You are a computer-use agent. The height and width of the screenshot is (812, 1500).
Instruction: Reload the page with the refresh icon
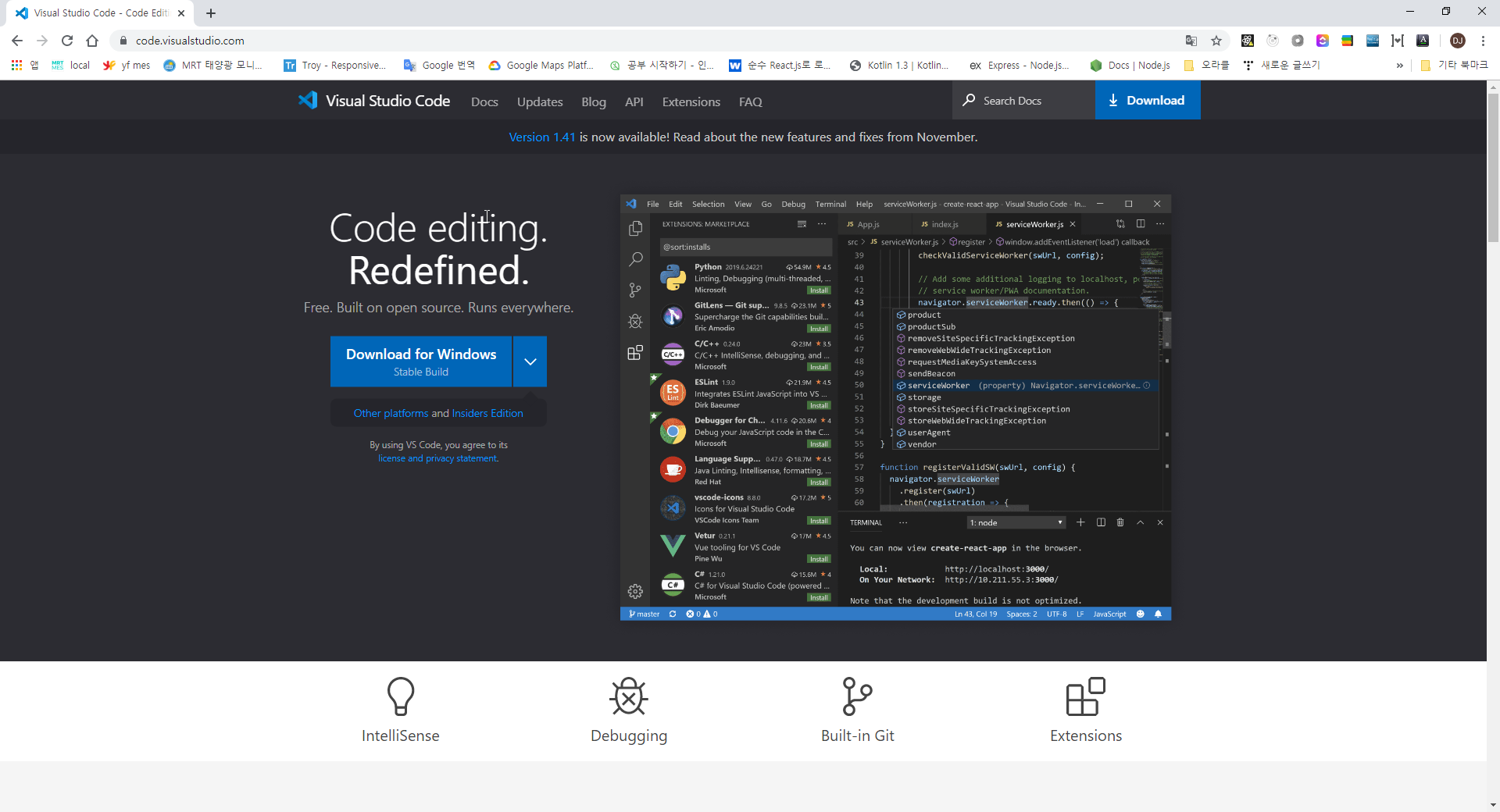click(x=67, y=41)
